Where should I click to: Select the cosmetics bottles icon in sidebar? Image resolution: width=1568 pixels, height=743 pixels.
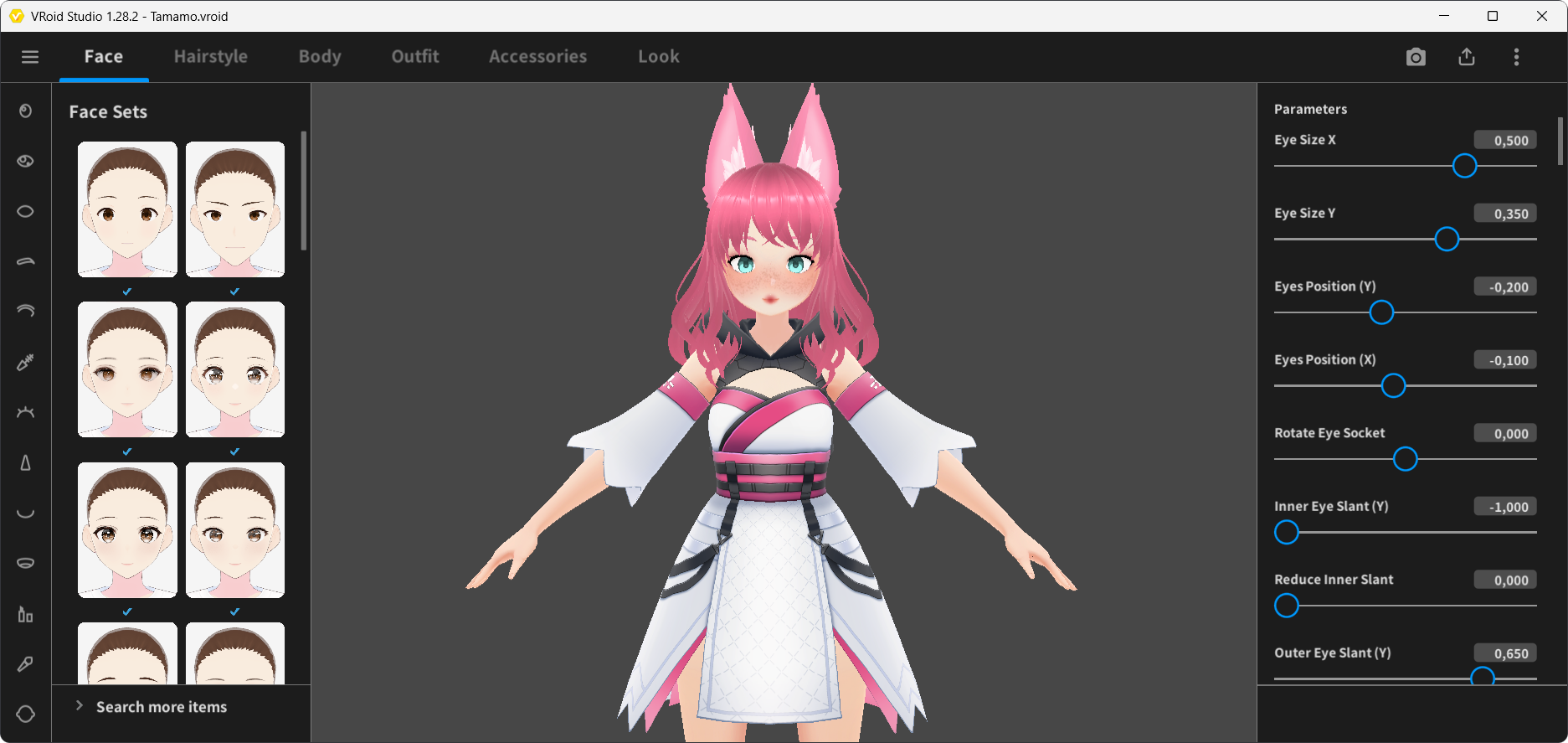click(26, 615)
